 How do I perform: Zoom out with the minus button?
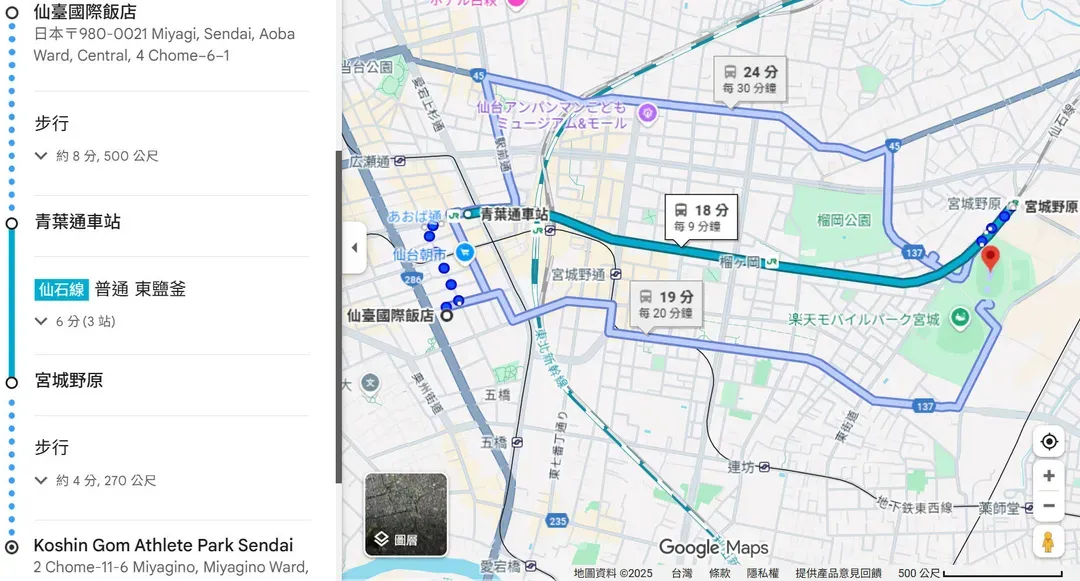(1048, 506)
